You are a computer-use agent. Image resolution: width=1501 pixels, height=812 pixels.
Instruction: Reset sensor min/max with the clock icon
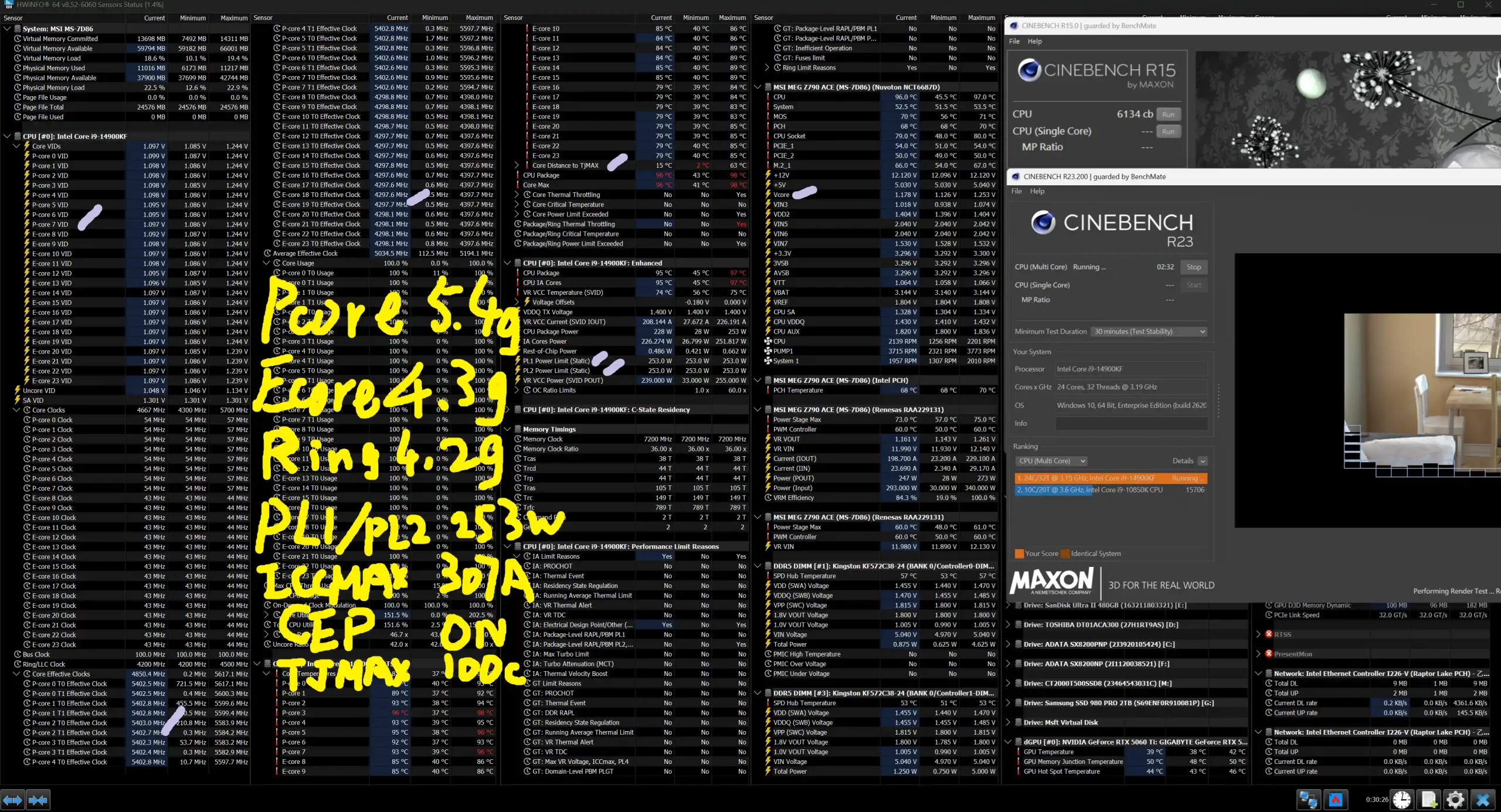tap(1402, 800)
